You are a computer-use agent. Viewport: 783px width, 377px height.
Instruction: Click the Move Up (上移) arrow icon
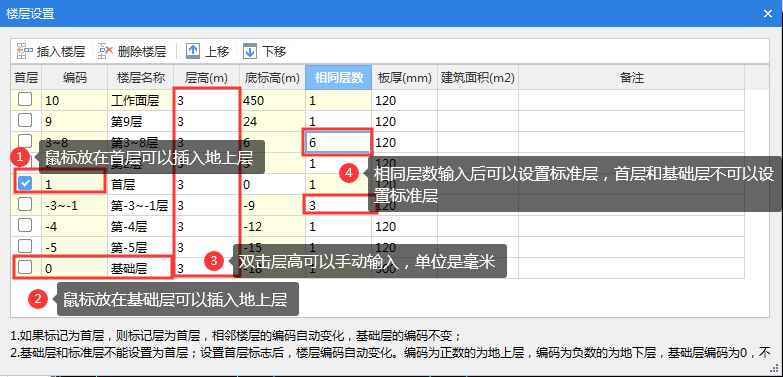click(x=193, y=51)
